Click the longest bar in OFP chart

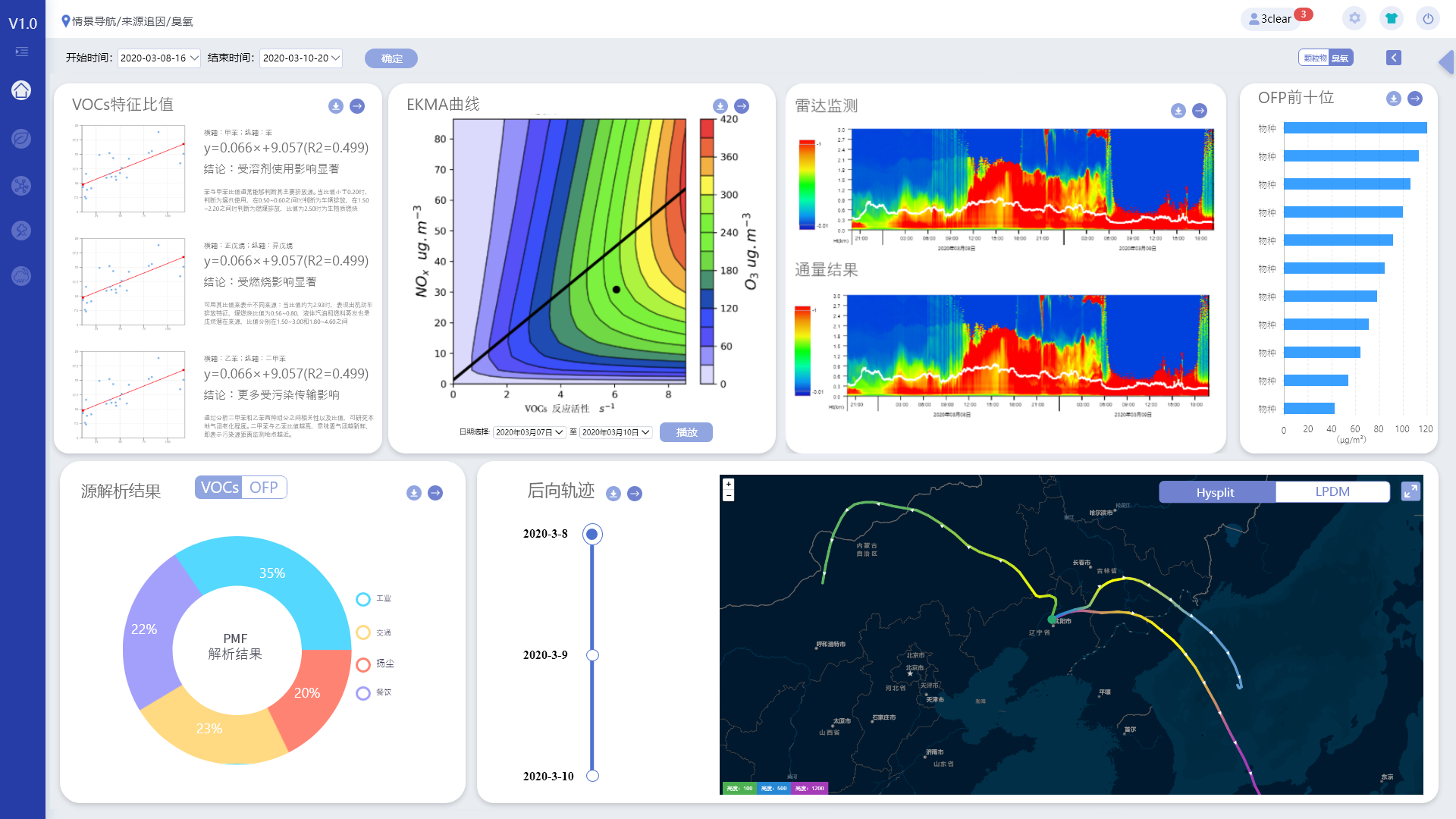click(1355, 128)
